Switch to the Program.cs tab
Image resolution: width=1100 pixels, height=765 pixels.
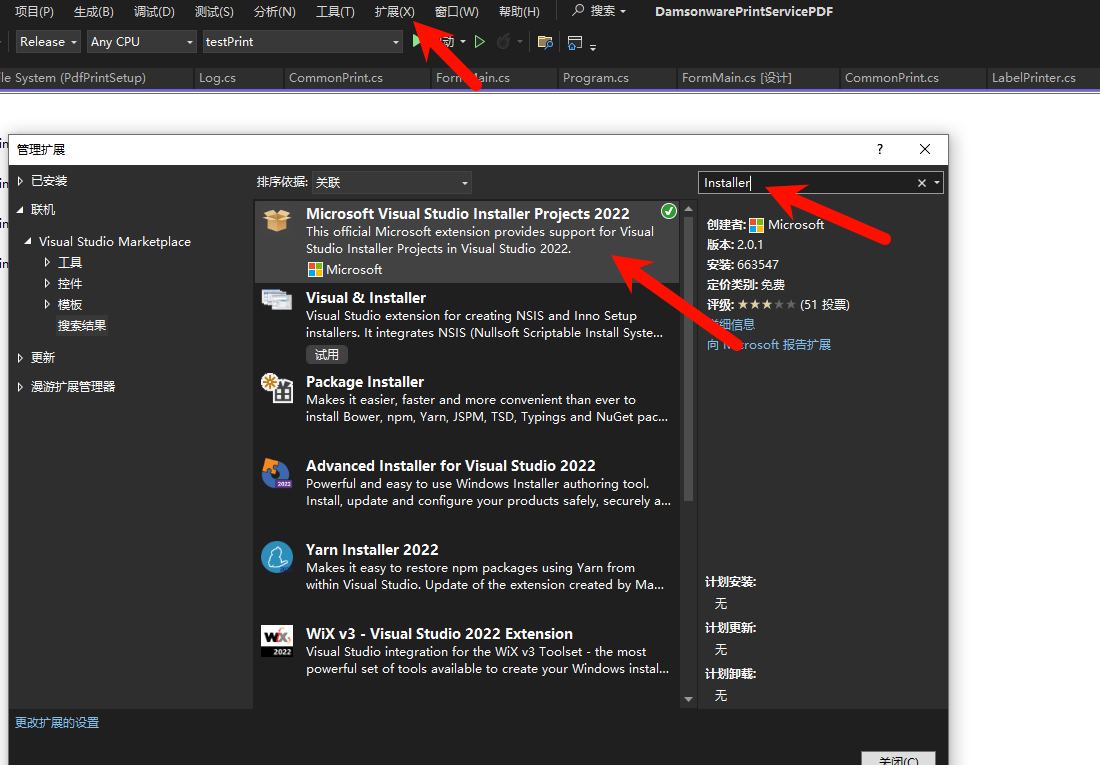[x=596, y=78]
